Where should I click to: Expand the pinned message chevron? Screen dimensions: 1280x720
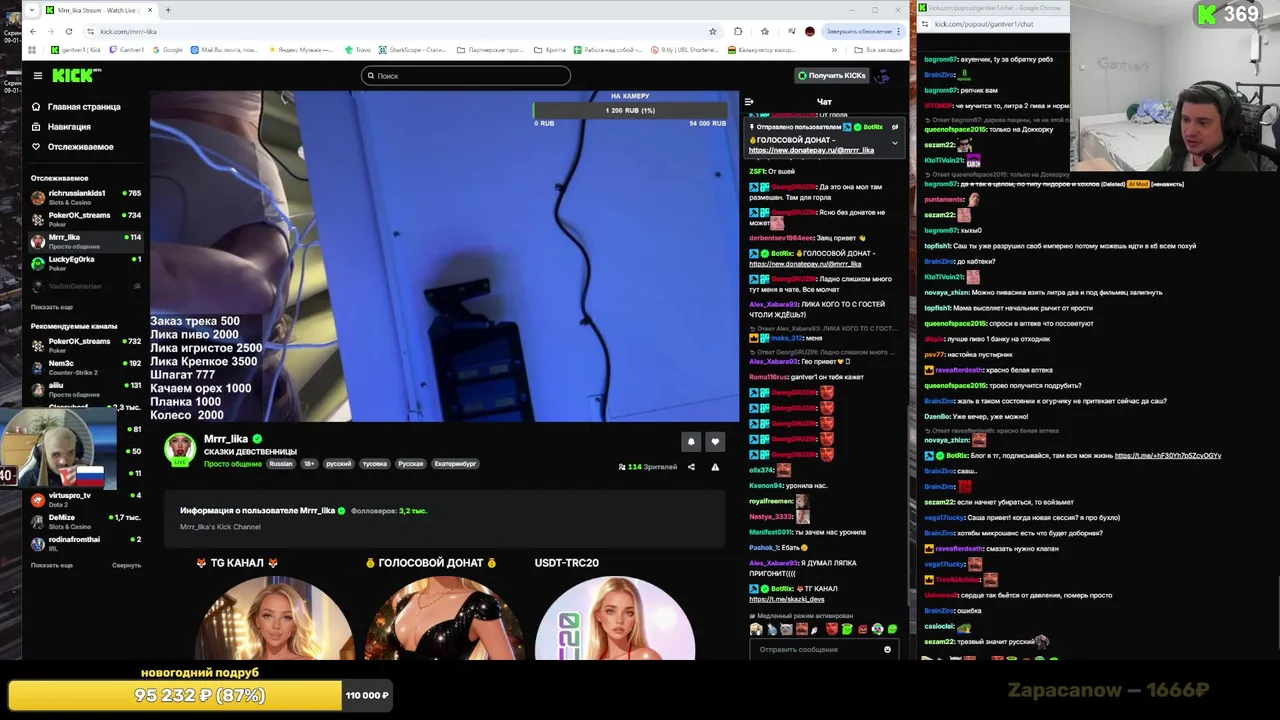(895, 143)
